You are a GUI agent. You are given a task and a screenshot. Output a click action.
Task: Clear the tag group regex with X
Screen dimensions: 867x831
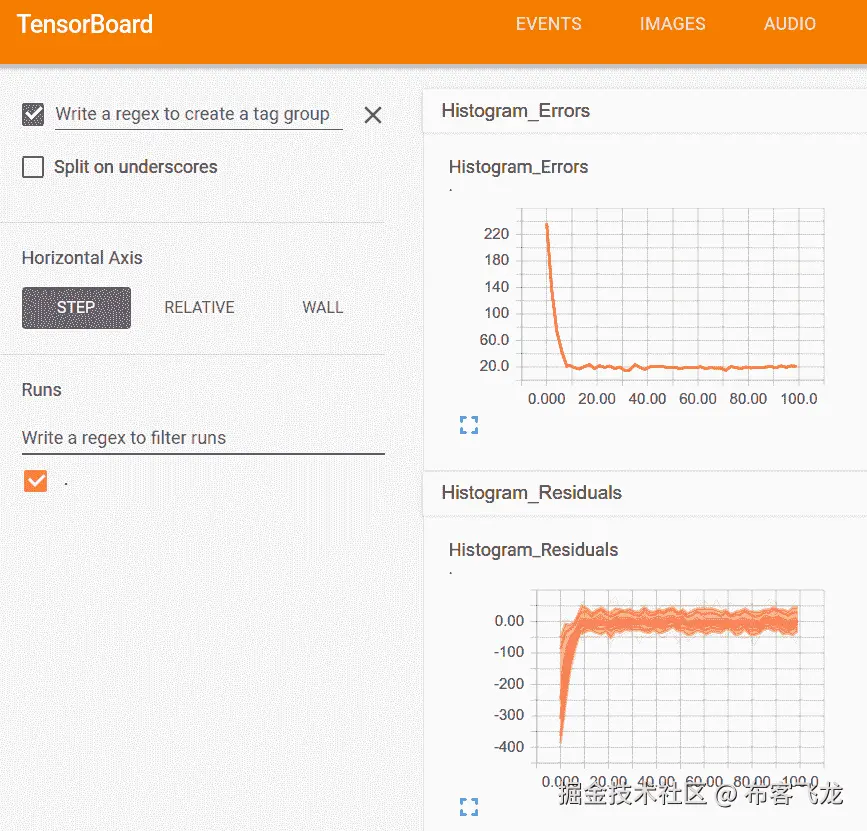tap(373, 115)
